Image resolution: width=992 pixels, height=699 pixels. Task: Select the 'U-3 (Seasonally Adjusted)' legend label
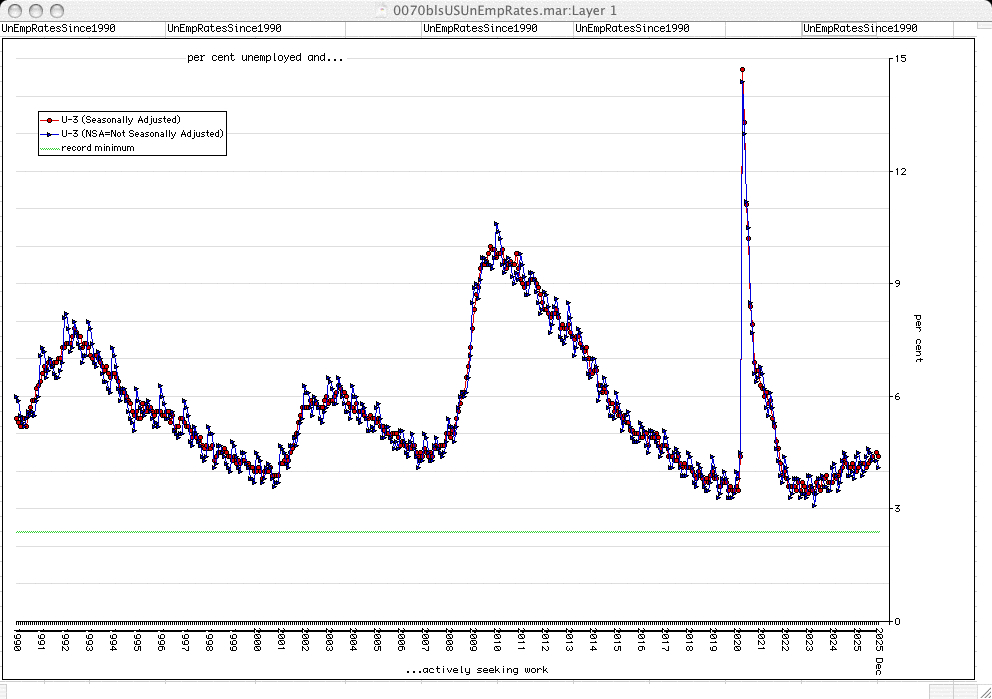(x=121, y=120)
